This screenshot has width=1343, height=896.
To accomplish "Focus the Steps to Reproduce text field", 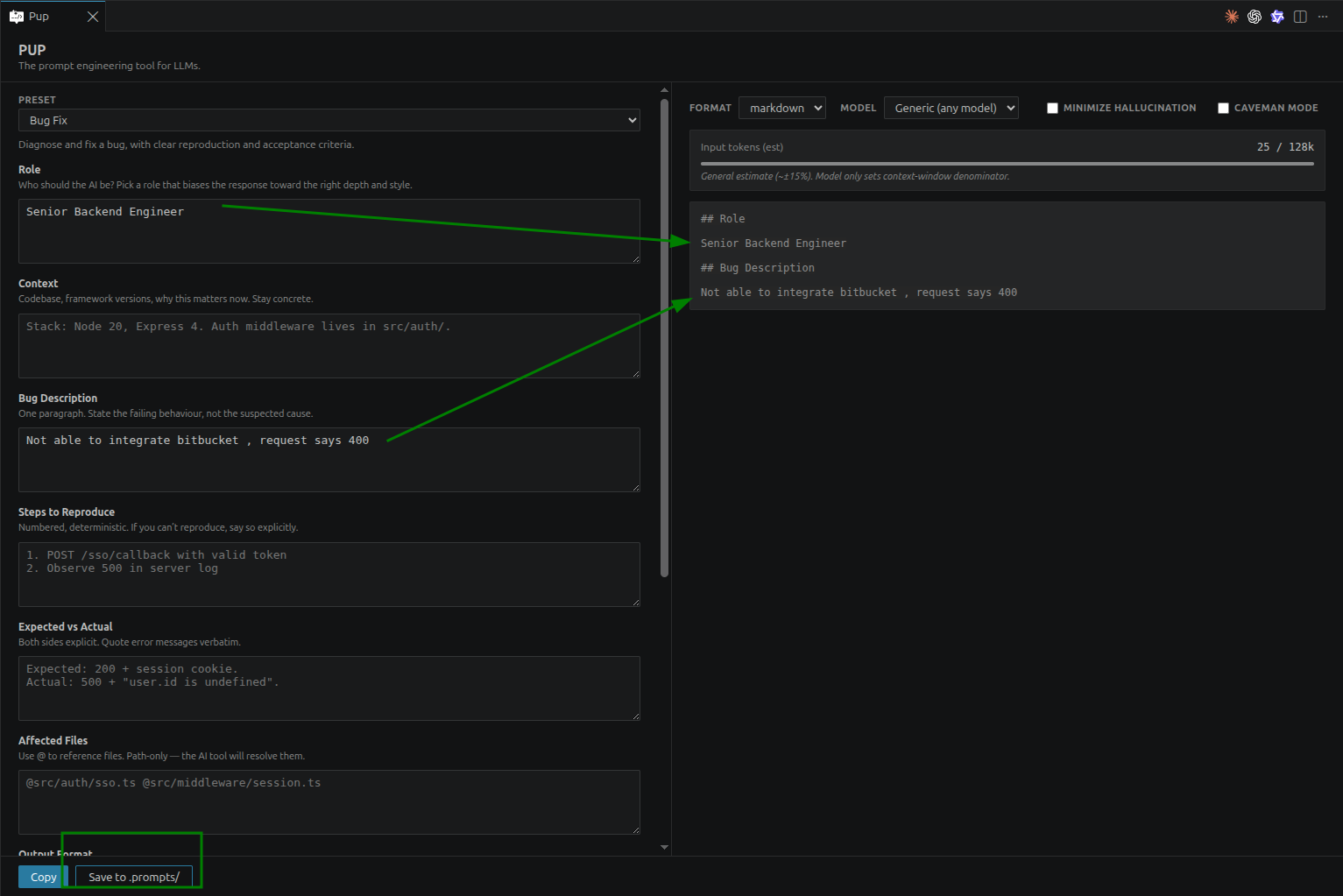I will pyautogui.click(x=329, y=575).
